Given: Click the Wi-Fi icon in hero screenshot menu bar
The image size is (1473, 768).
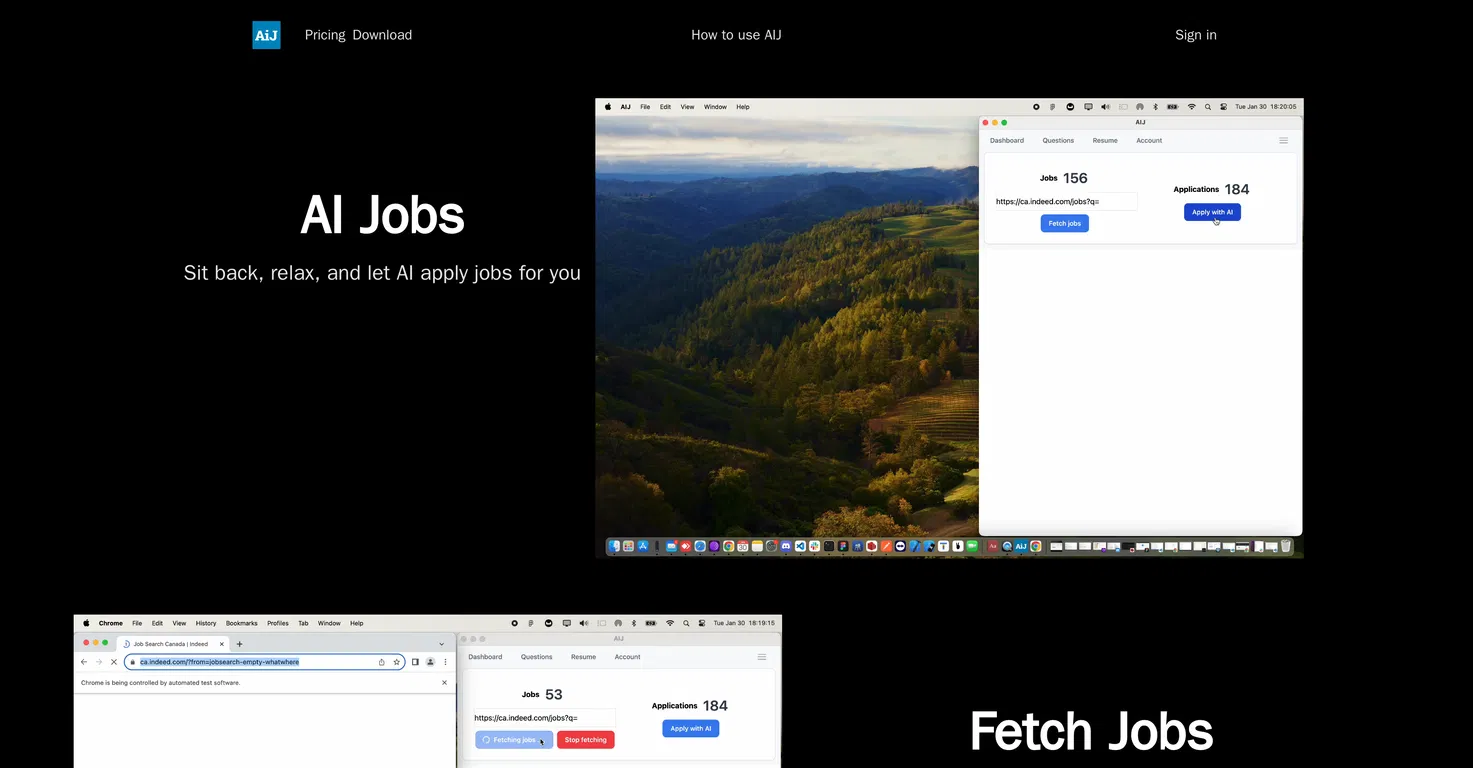Looking at the screenshot, I should click(1191, 107).
